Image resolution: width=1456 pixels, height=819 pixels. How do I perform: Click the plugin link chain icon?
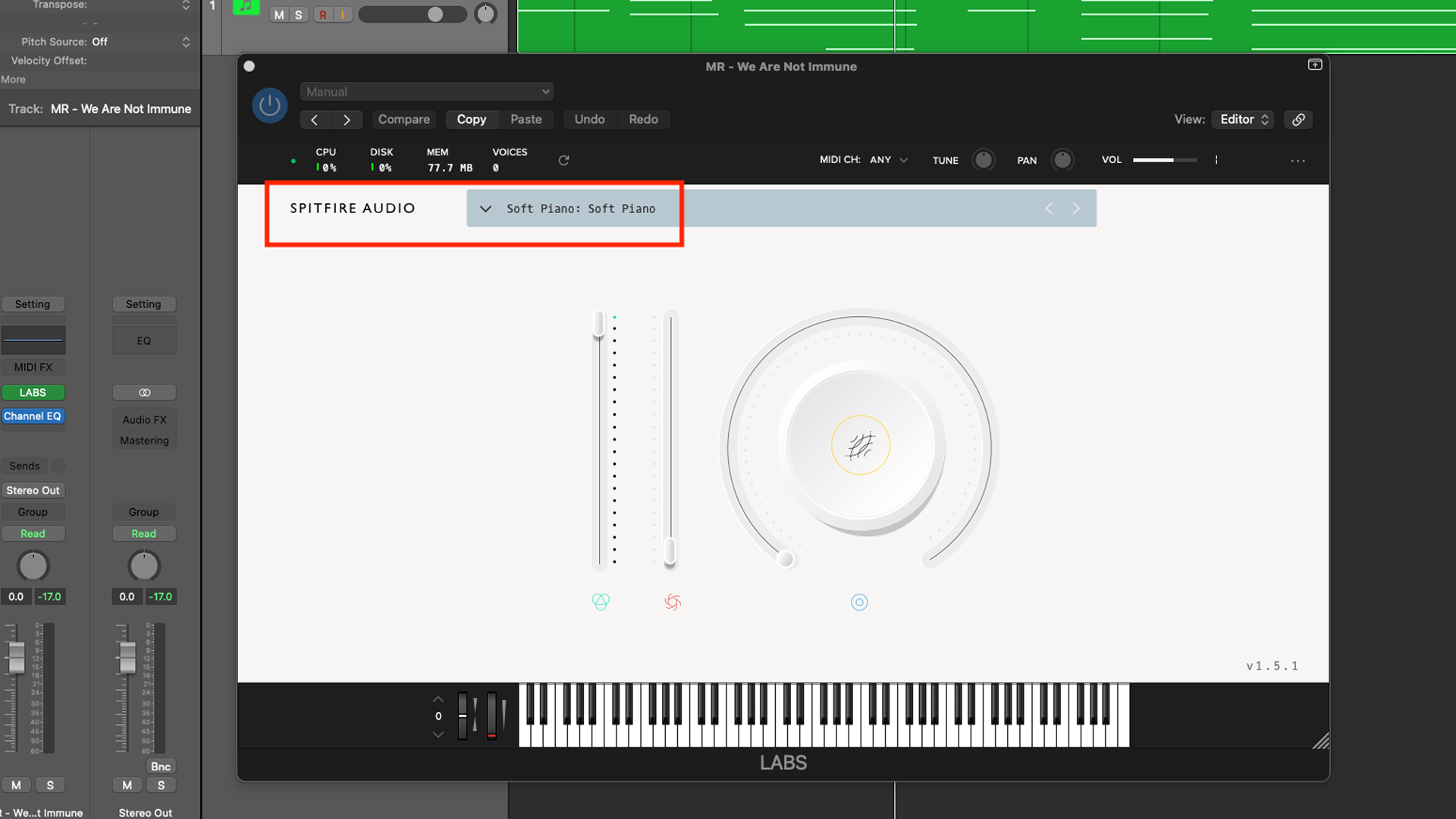click(x=1298, y=120)
